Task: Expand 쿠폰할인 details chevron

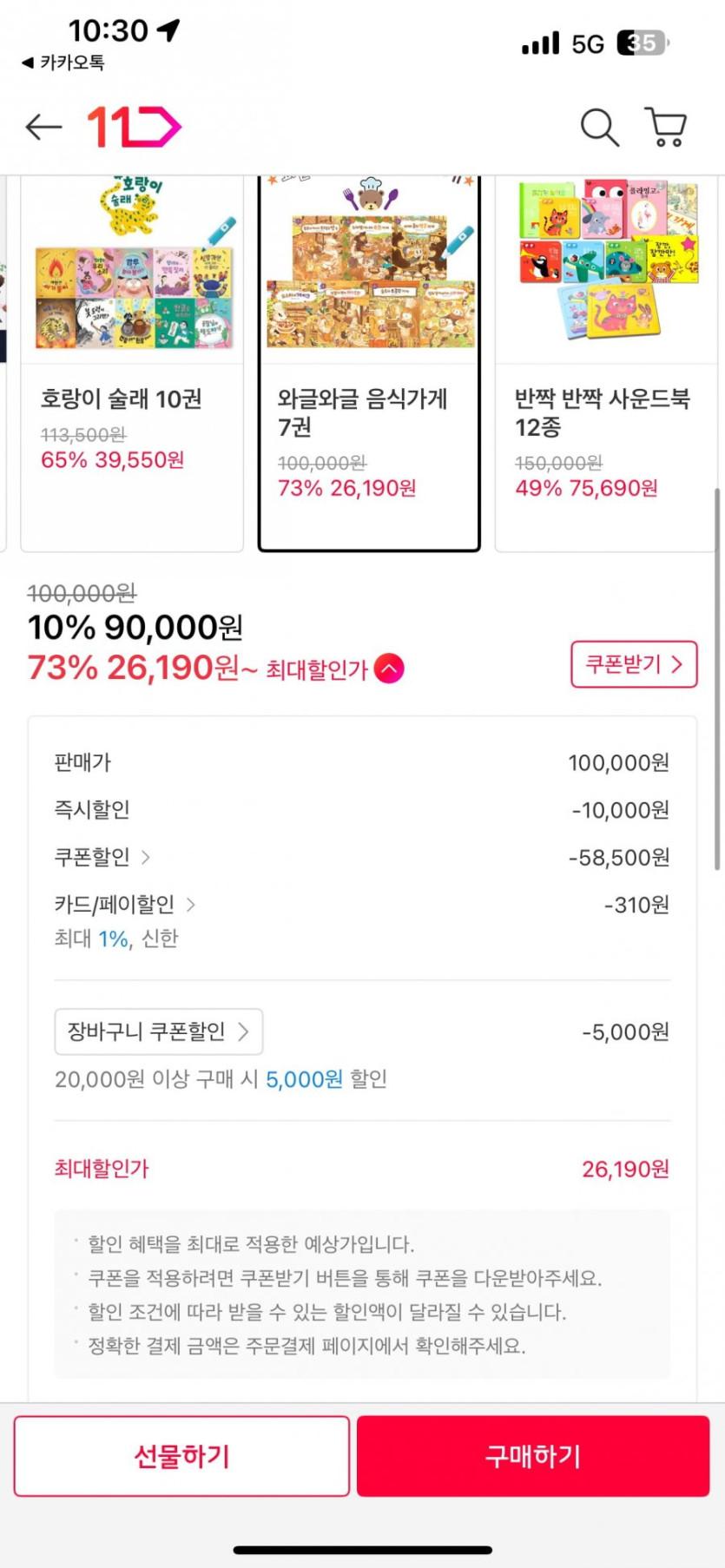Action: [146, 858]
